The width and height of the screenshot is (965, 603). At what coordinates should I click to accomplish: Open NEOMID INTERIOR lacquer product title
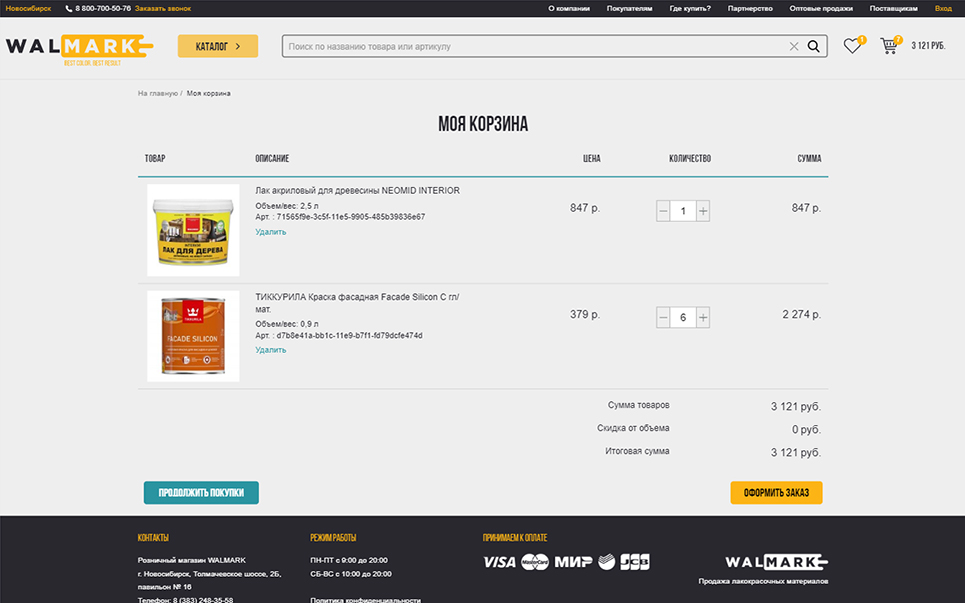pos(358,191)
